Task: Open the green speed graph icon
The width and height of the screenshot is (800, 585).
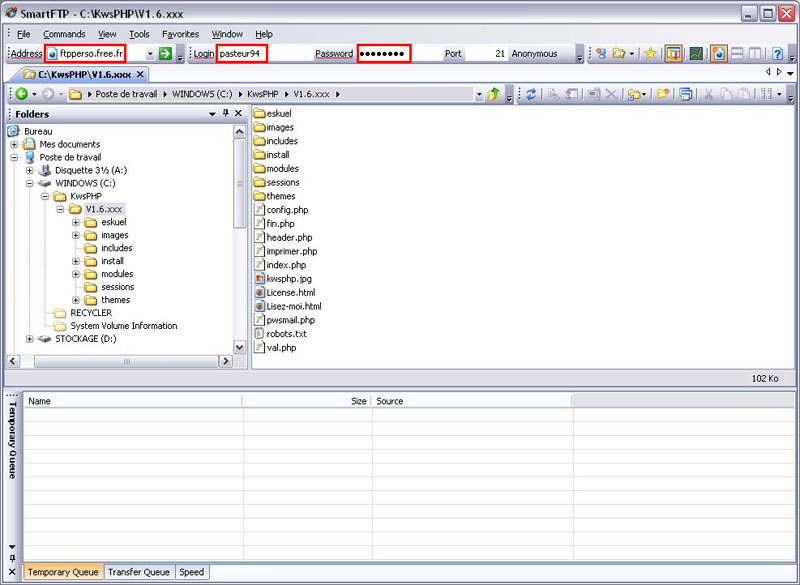Action: (x=696, y=53)
